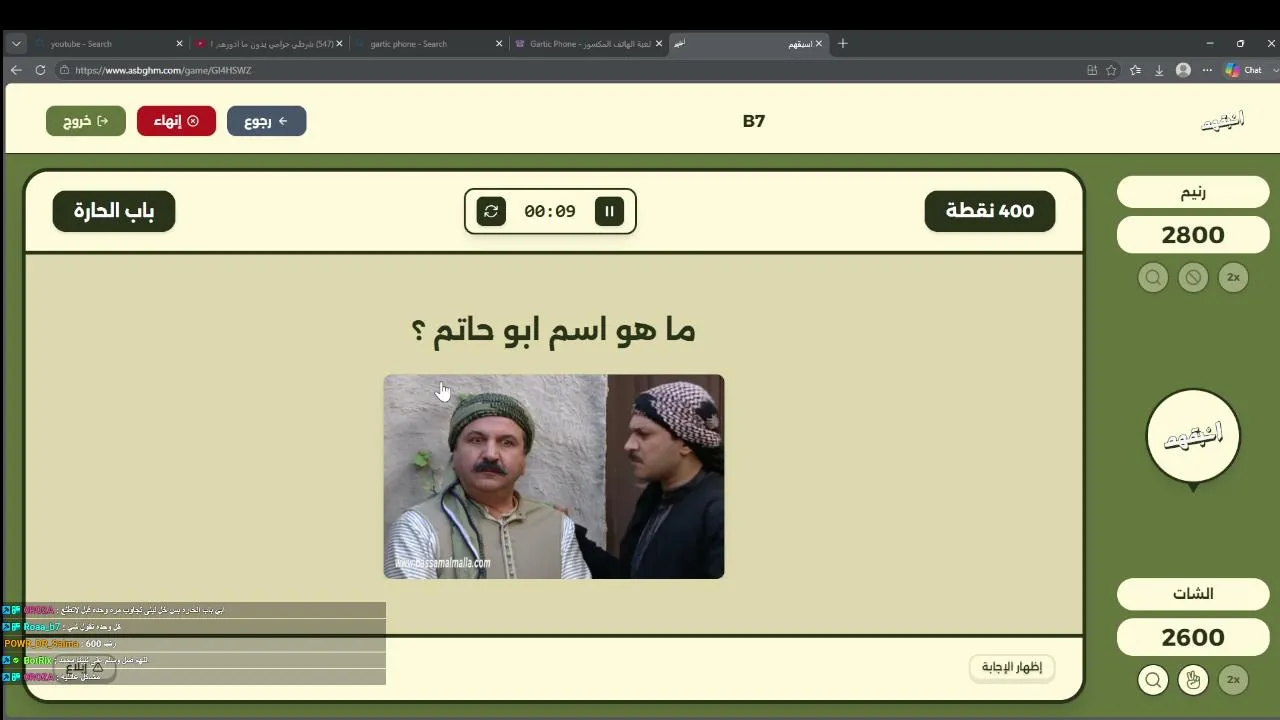Use the magnifier helper for team رنيم
Screen dimensions: 1280x720
click(x=1153, y=277)
